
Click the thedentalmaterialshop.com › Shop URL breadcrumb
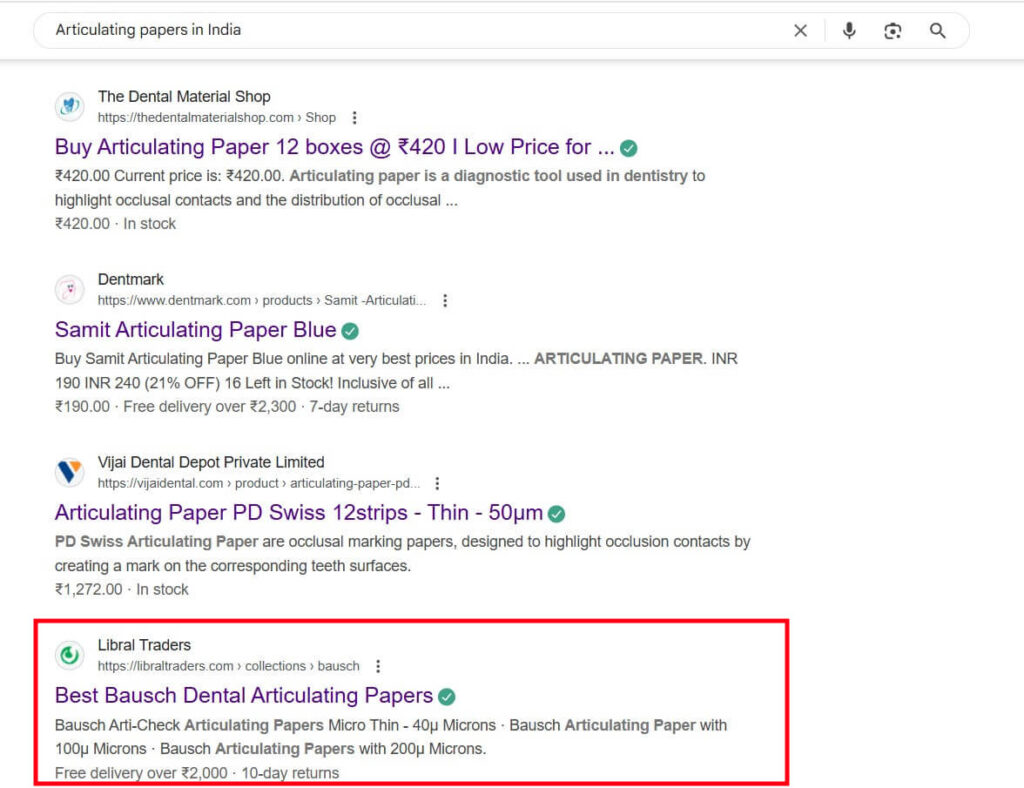coord(217,118)
